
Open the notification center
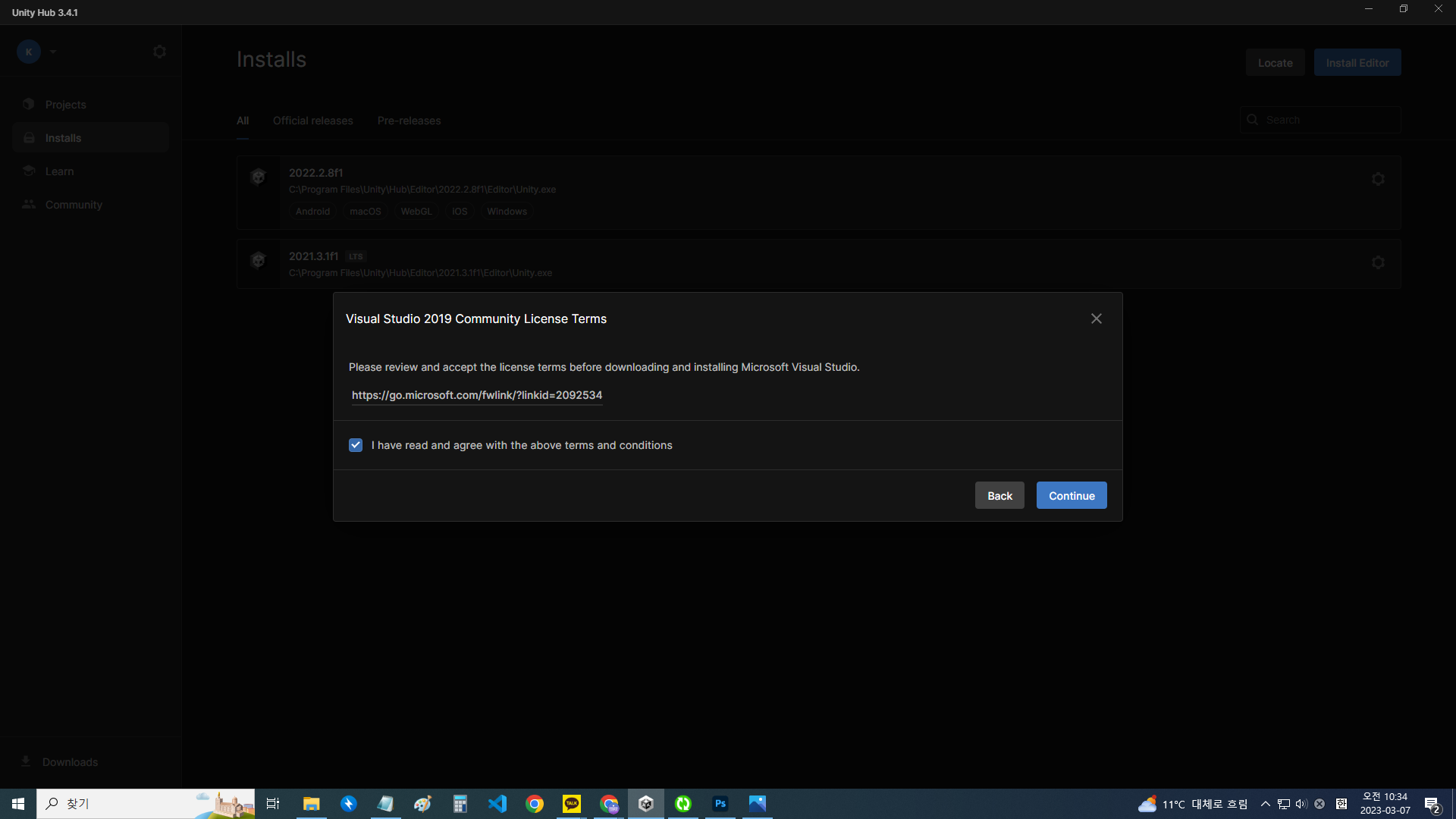coord(1432,804)
